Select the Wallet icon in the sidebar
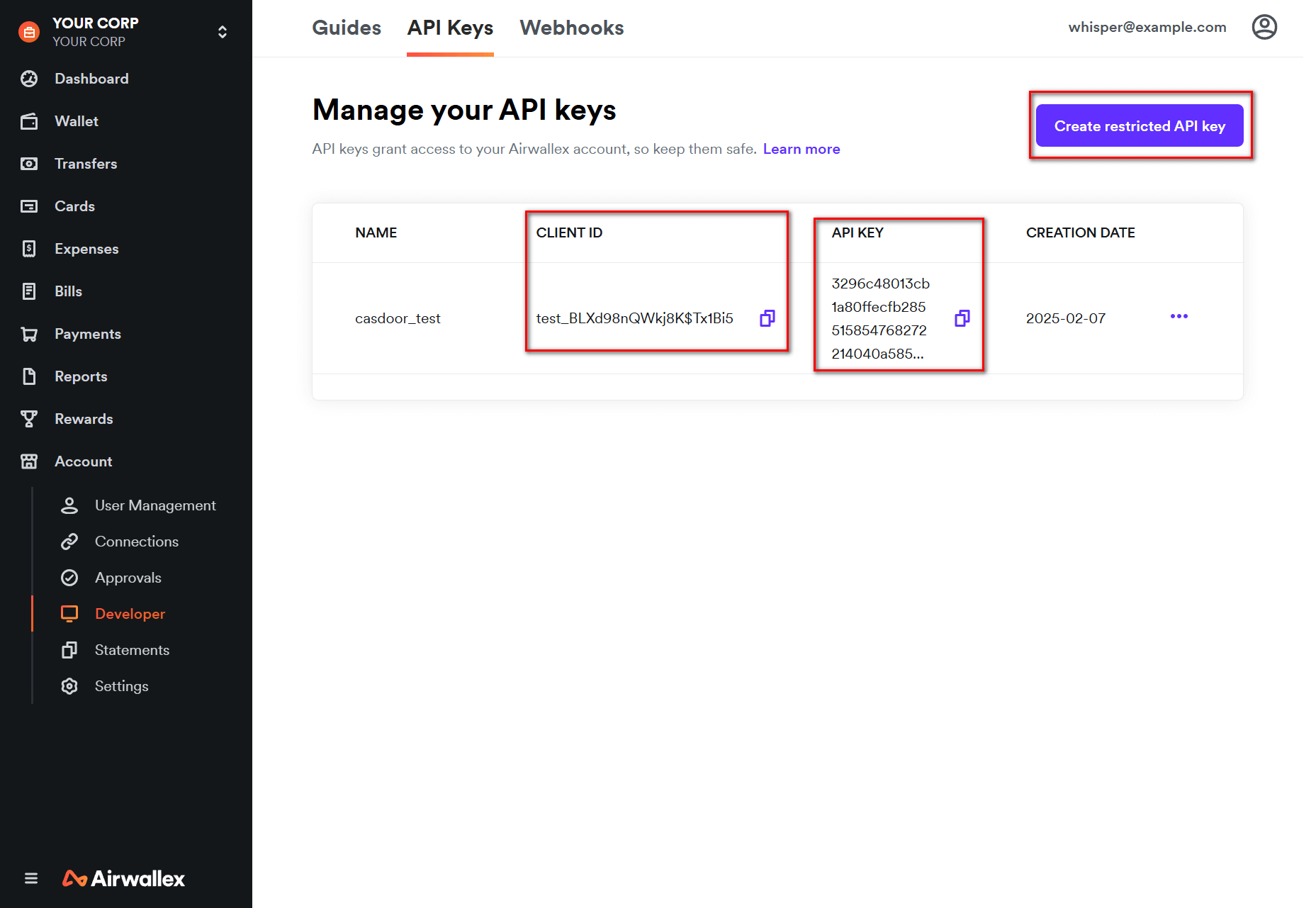 29,120
